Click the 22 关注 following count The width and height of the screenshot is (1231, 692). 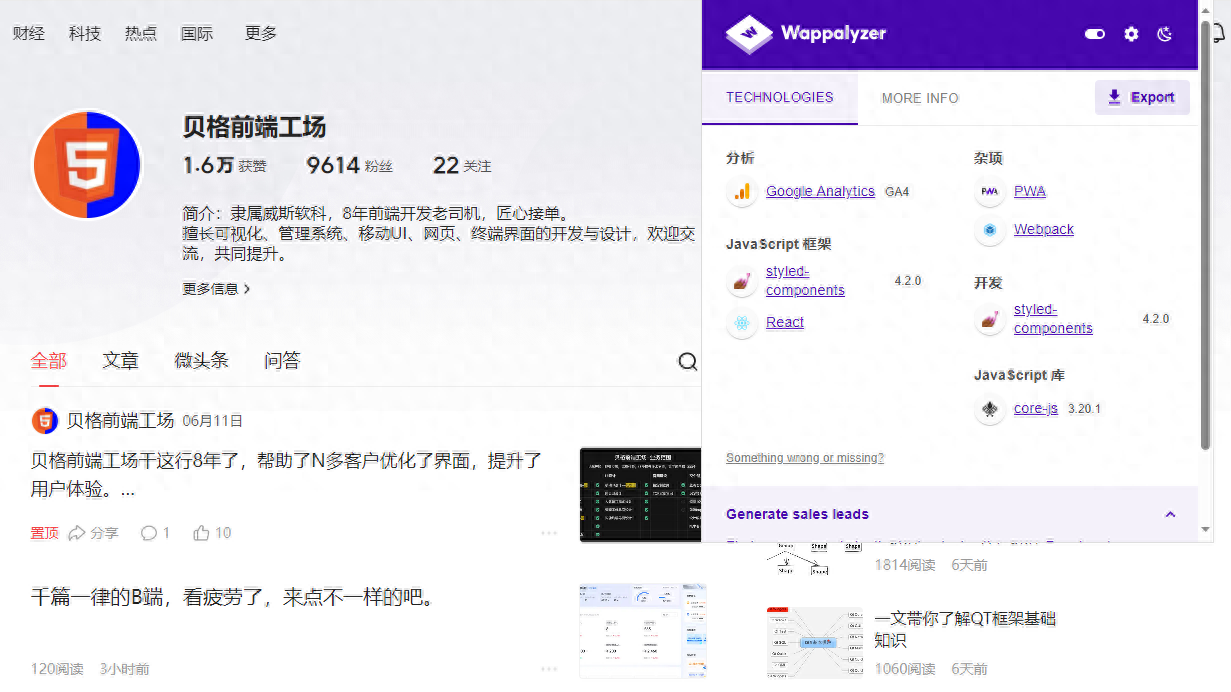tap(462, 165)
